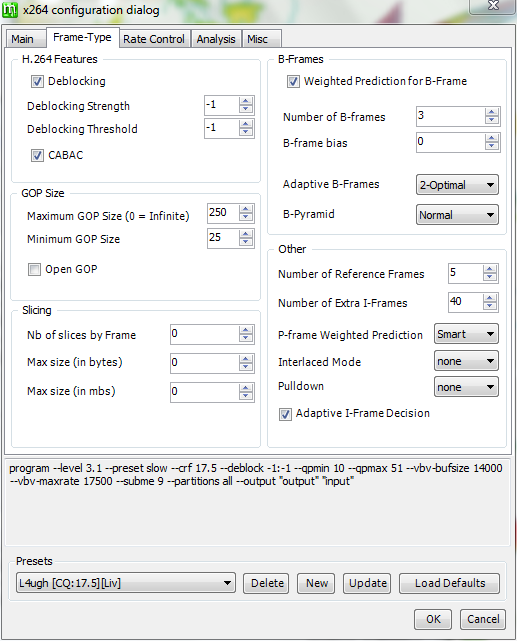Disable the CABAC checkbox
Screen dimensions: 517x641
click(x=37, y=155)
